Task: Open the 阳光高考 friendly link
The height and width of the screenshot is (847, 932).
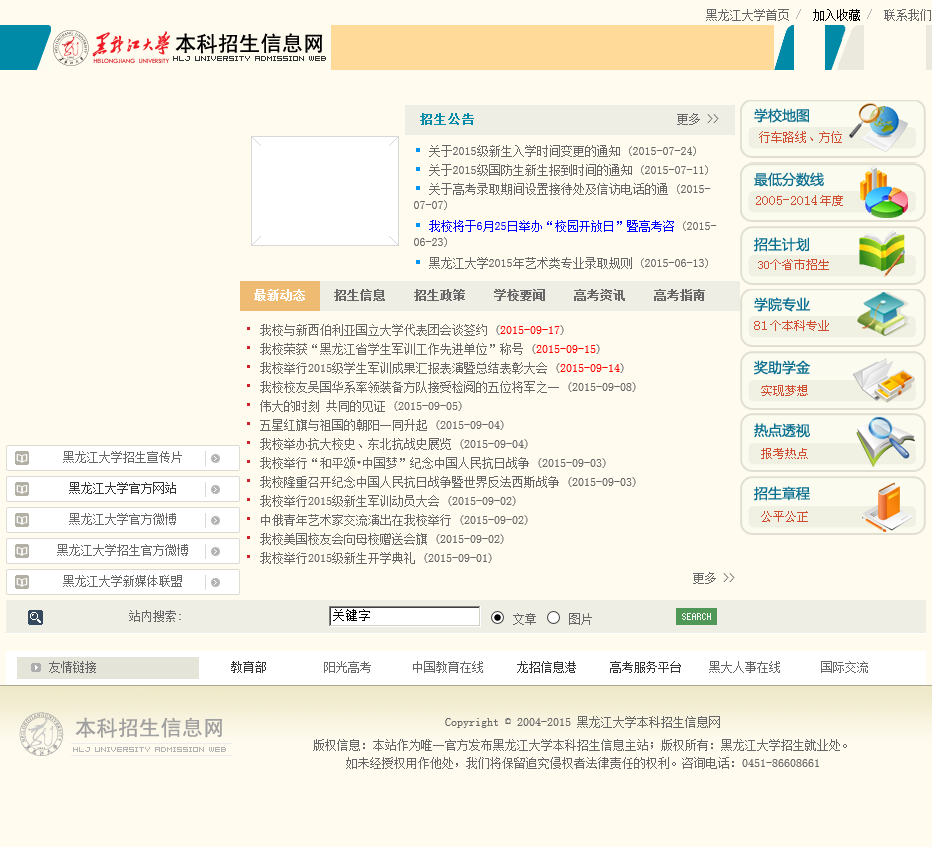Action: click(x=347, y=667)
